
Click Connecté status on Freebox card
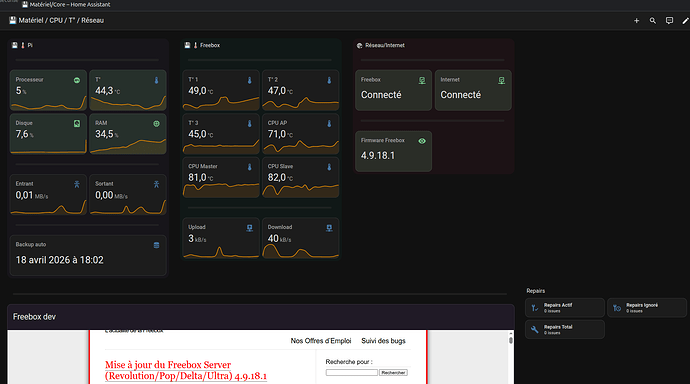381,95
